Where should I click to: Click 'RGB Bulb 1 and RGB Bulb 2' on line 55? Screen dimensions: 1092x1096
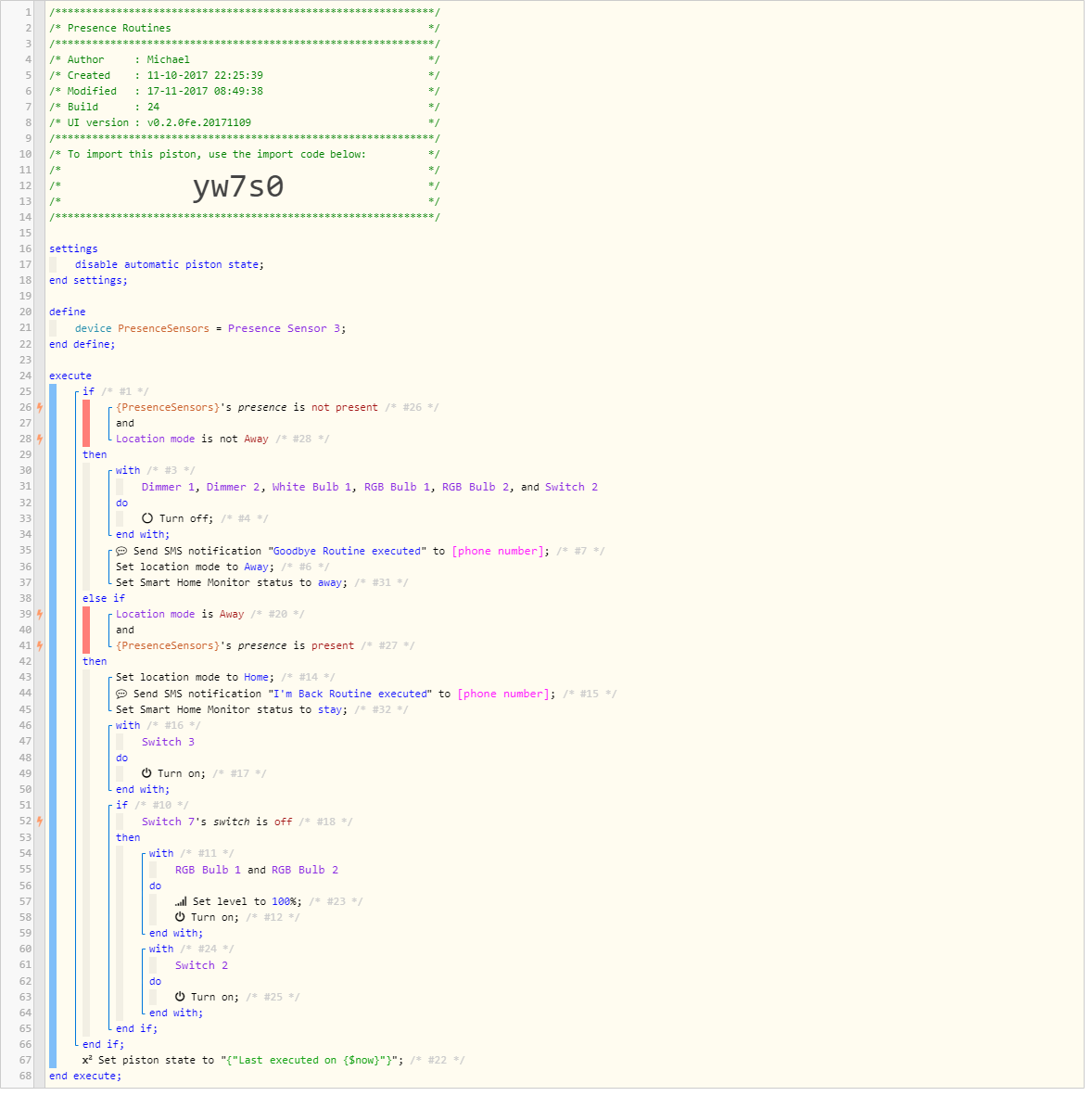[257, 872]
